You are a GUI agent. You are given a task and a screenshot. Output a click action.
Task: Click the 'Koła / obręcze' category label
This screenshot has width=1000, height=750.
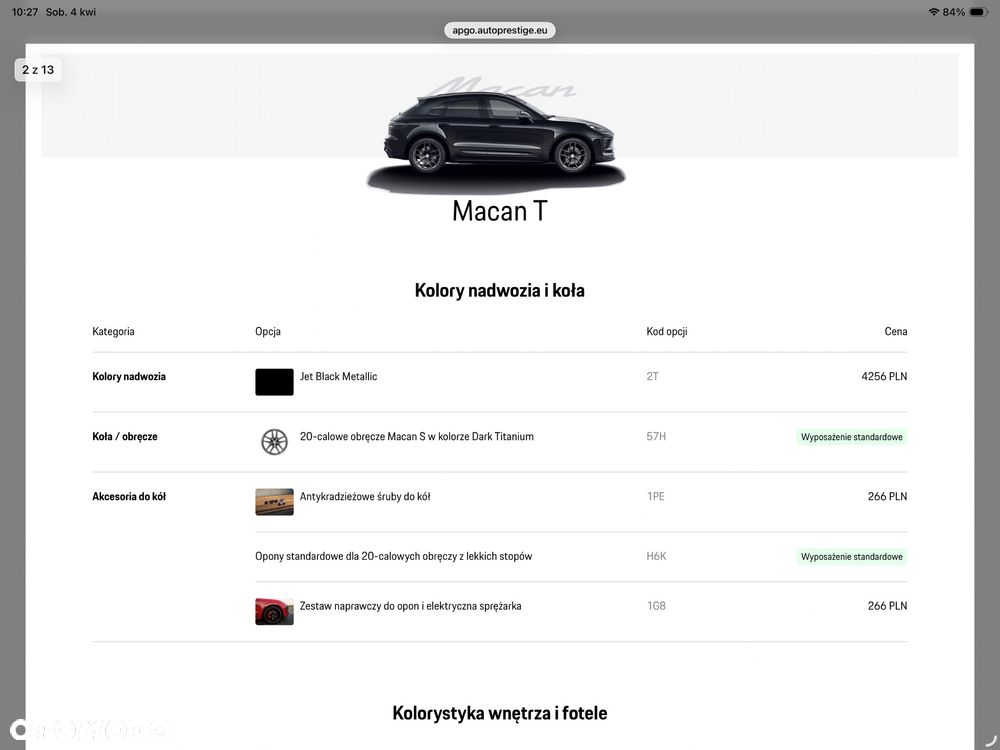tap(124, 436)
